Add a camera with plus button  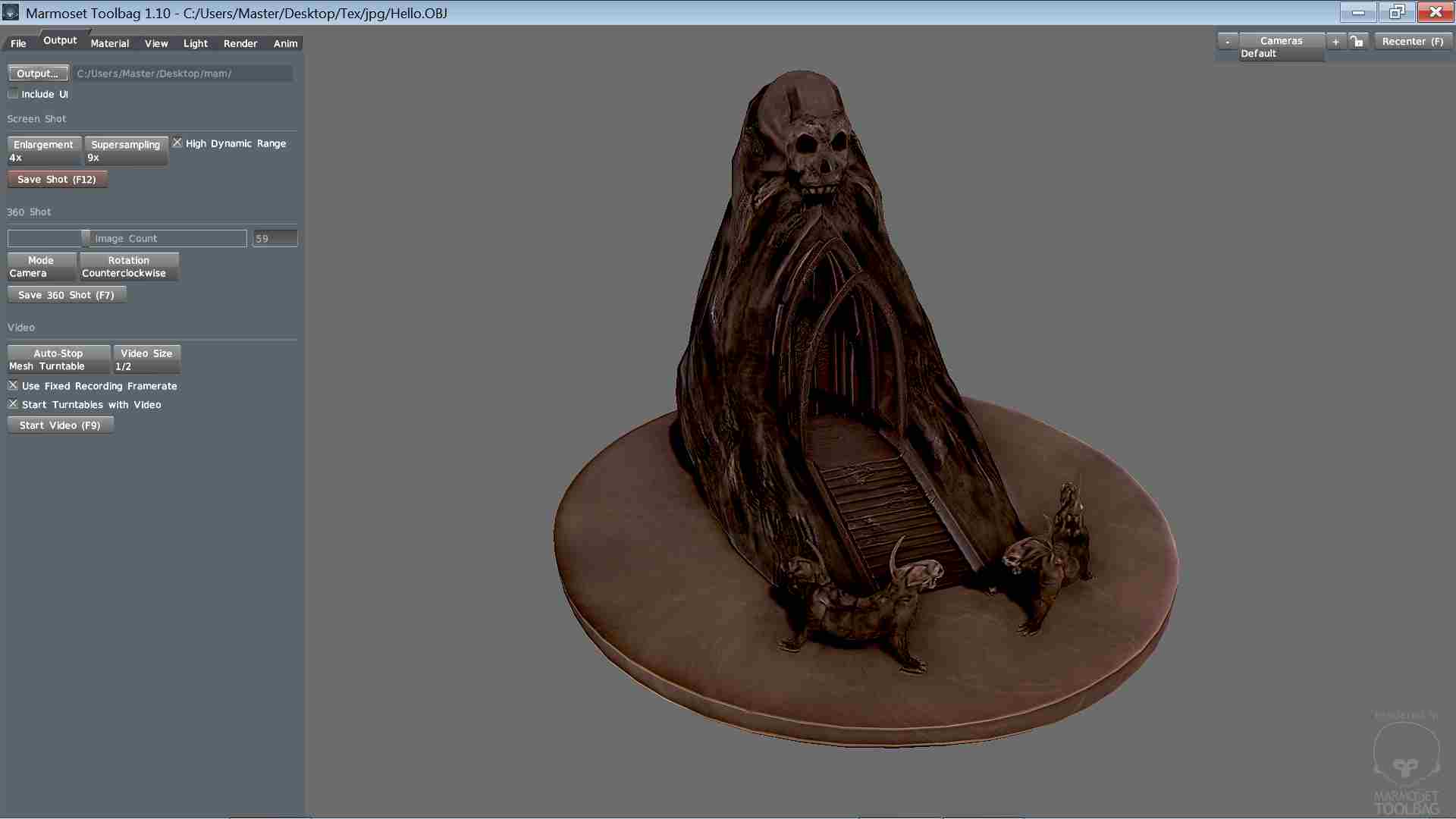pos(1335,42)
